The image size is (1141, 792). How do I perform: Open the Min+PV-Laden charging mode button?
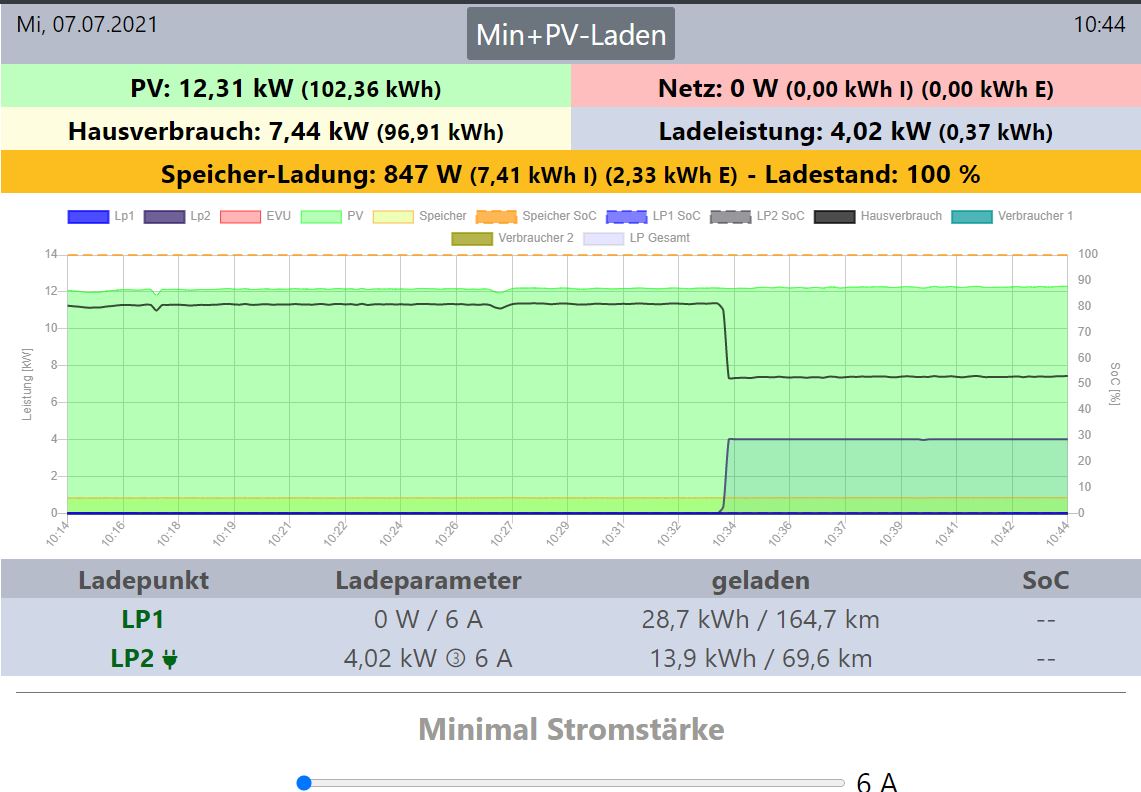click(x=570, y=34)
